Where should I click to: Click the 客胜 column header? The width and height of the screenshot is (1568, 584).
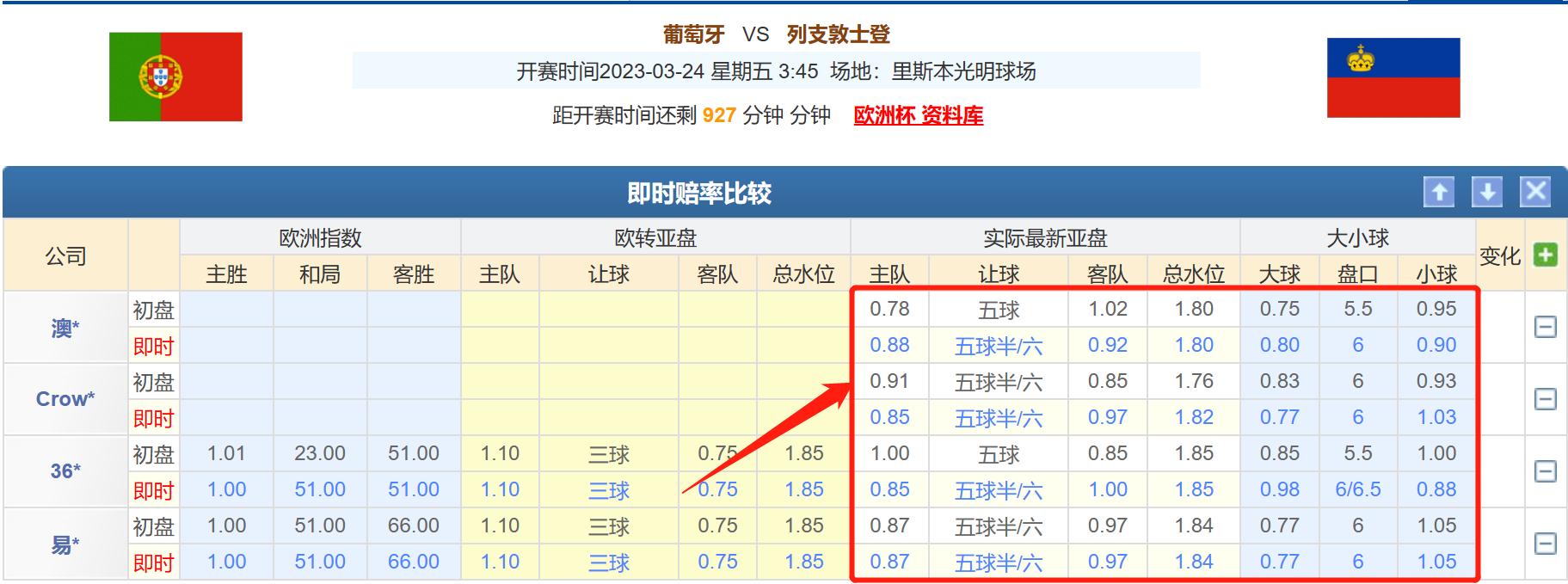(x=414, y=274)
